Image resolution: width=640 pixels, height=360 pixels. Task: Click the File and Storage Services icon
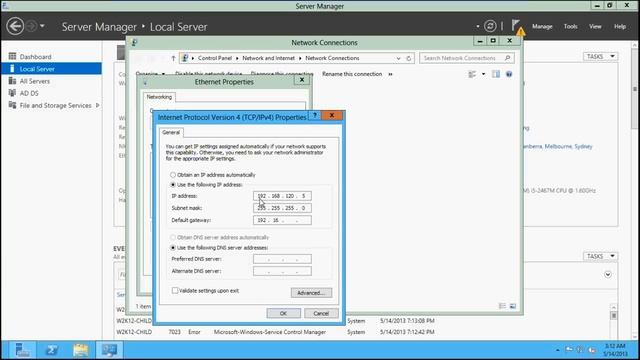coord(12,105)
